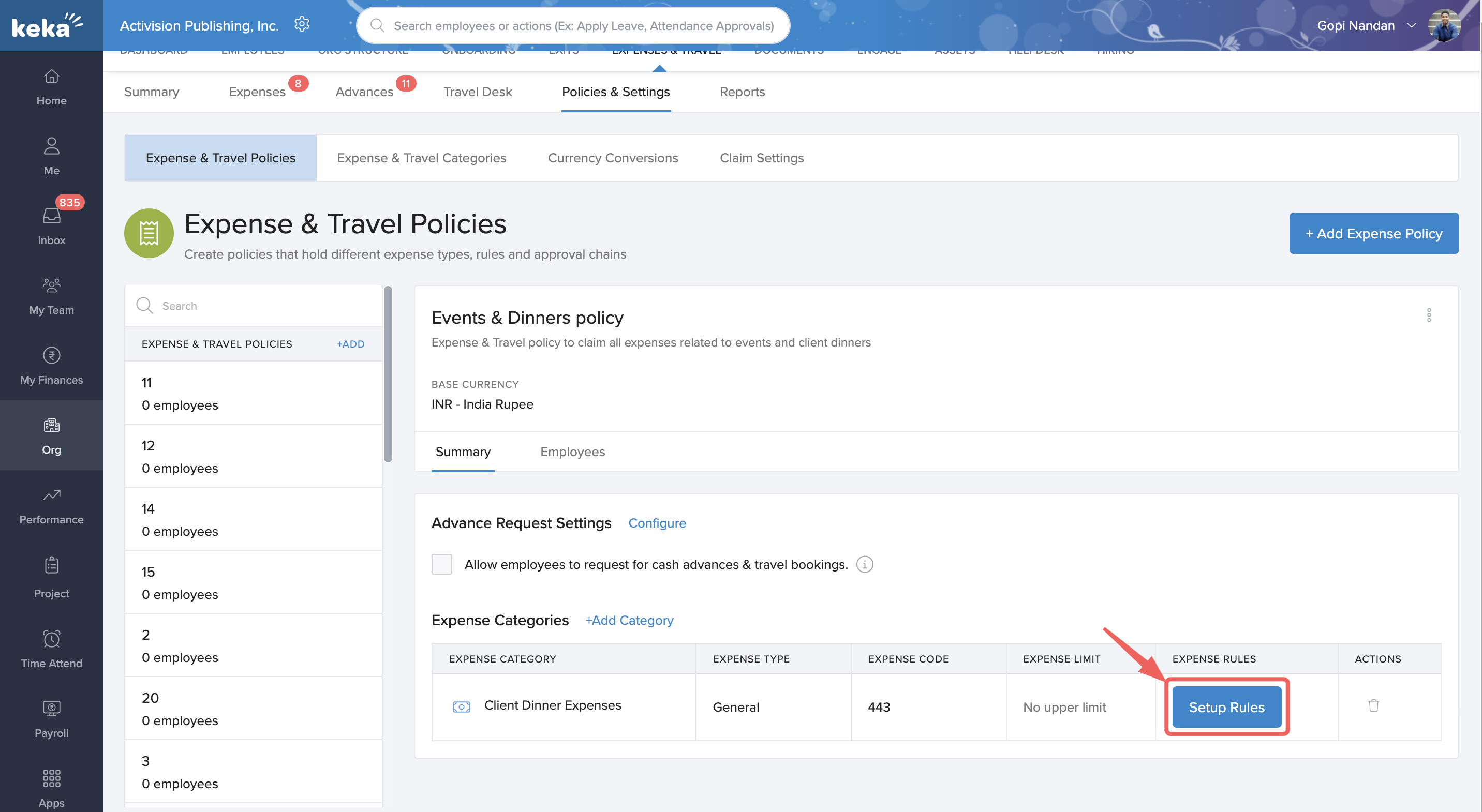
Task: Open Time Attend sidebar icon
Action: (51, 649)
